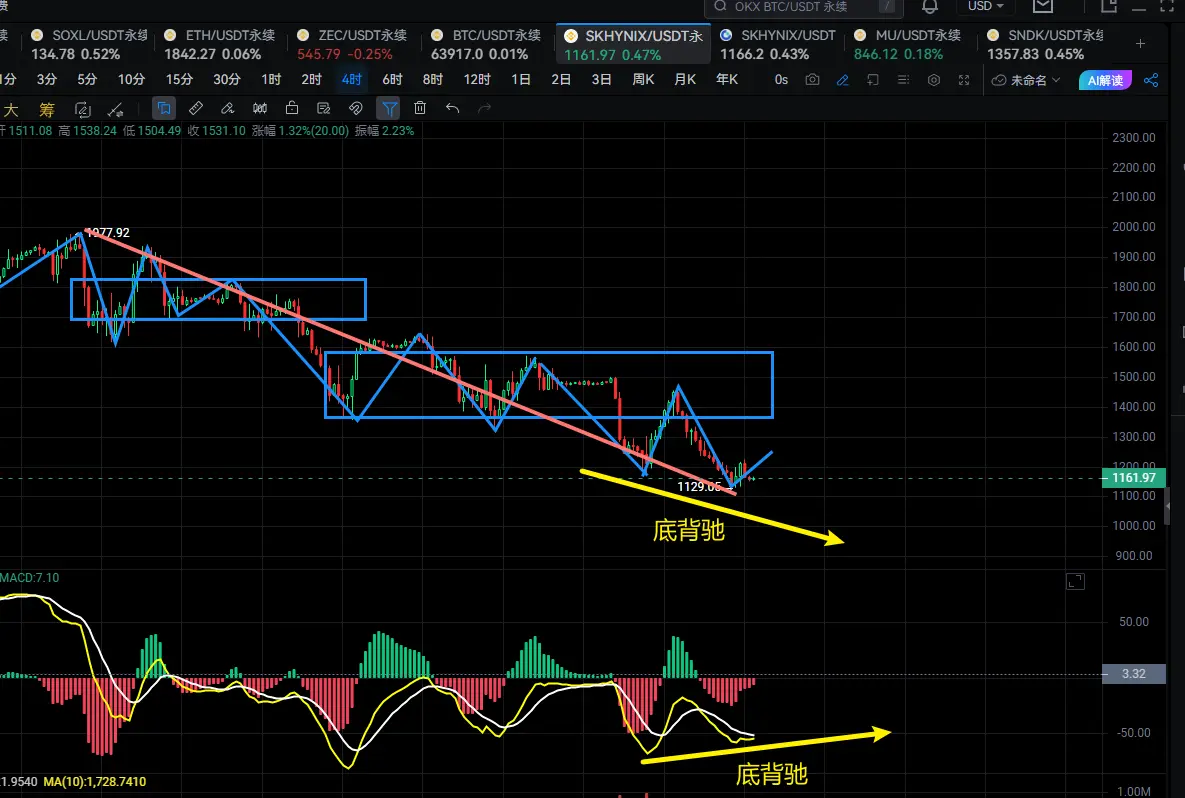Switch to SNDK/USDT永续 tab

(1046, 45)
